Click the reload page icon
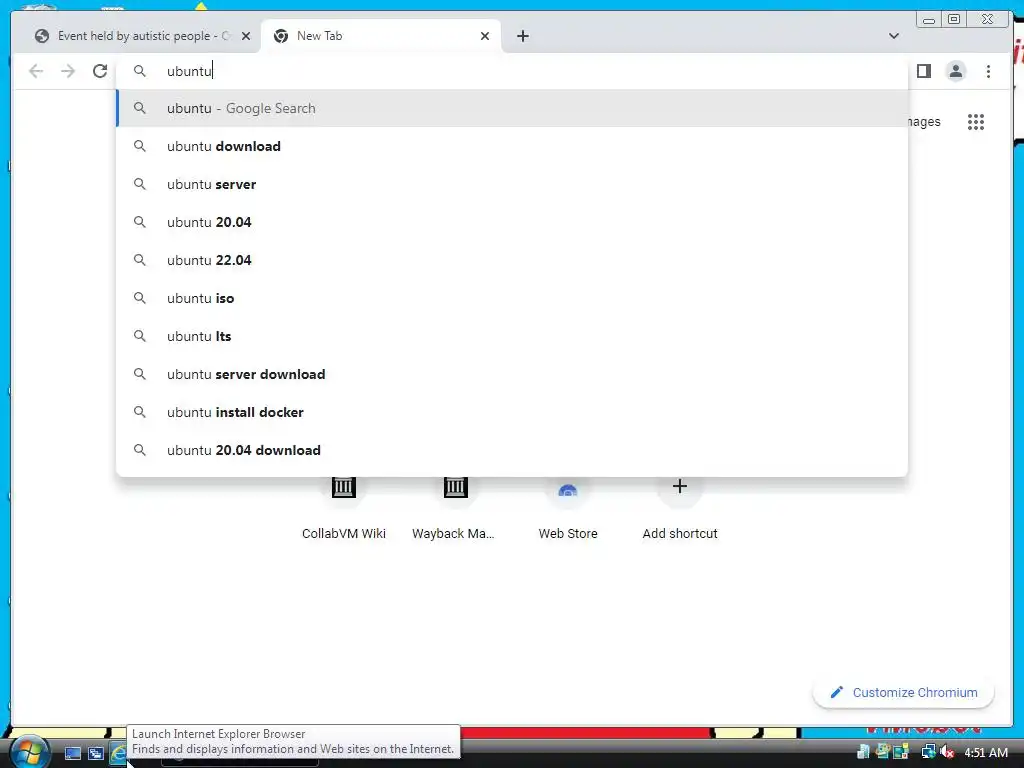The height and width of the screenshot is (768, 1024). [x=100, y=71]
